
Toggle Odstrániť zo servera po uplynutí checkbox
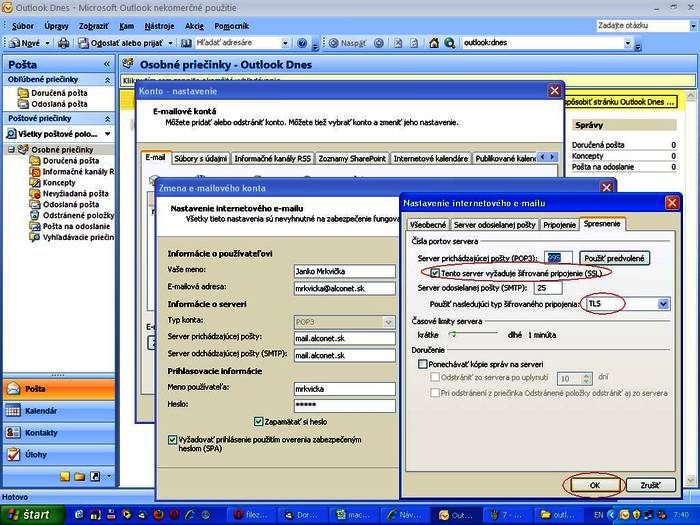pyautogui.click(x=435, y=377)
